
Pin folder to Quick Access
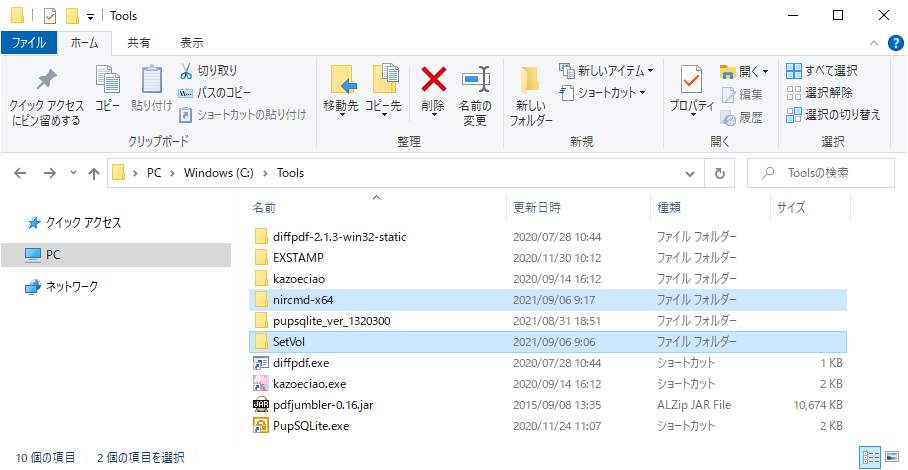pyautogui.click(x=46, y=97)
